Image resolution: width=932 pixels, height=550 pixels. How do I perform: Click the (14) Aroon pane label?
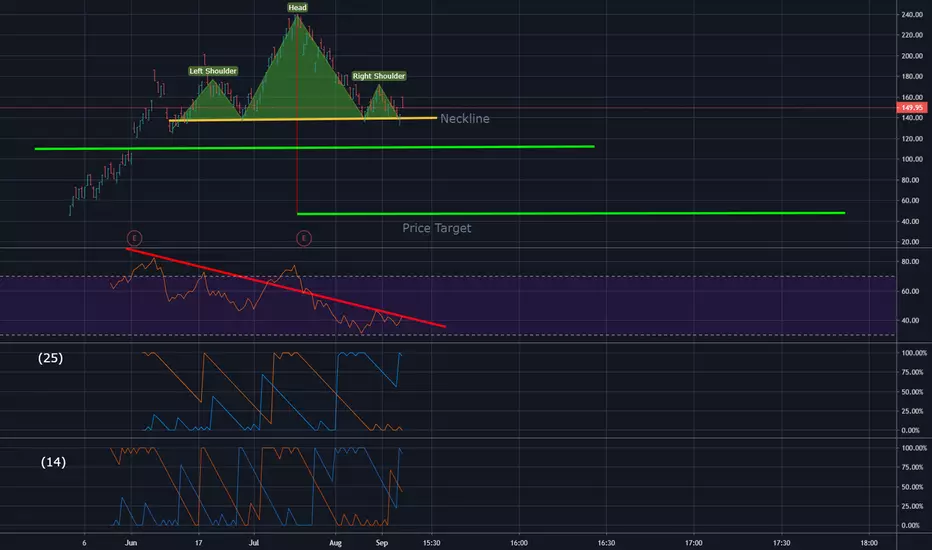pos(53,462)
